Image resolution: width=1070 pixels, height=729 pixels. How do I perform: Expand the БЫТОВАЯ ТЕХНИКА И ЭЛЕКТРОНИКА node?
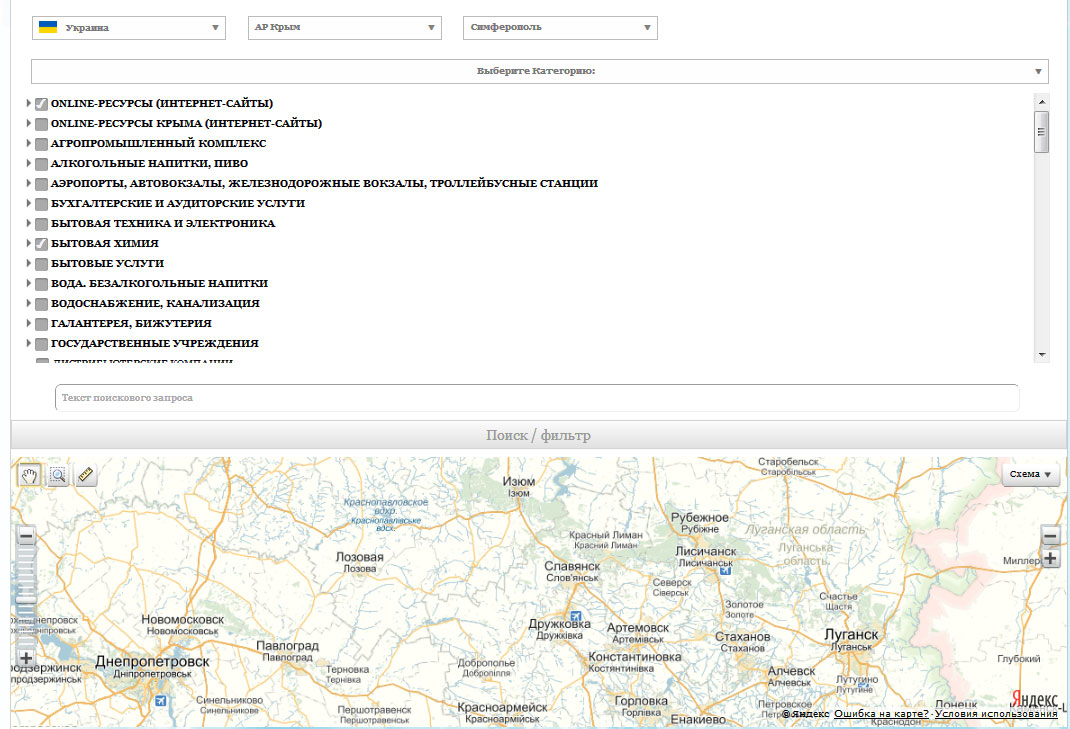tap(29, 223)
